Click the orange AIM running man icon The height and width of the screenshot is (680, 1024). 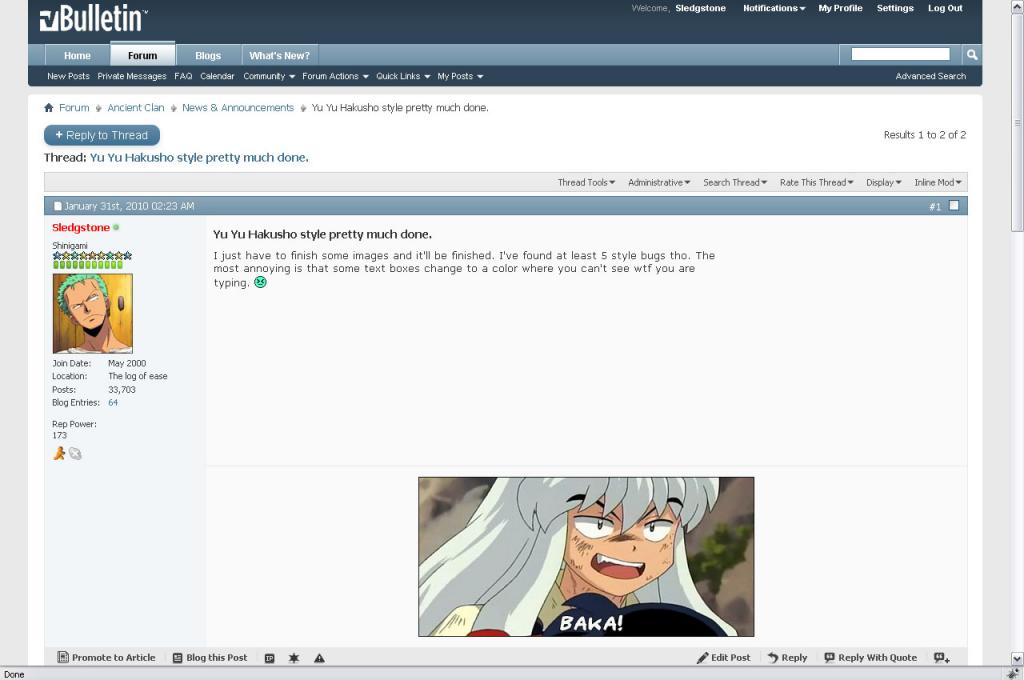(x=59, y=453)
